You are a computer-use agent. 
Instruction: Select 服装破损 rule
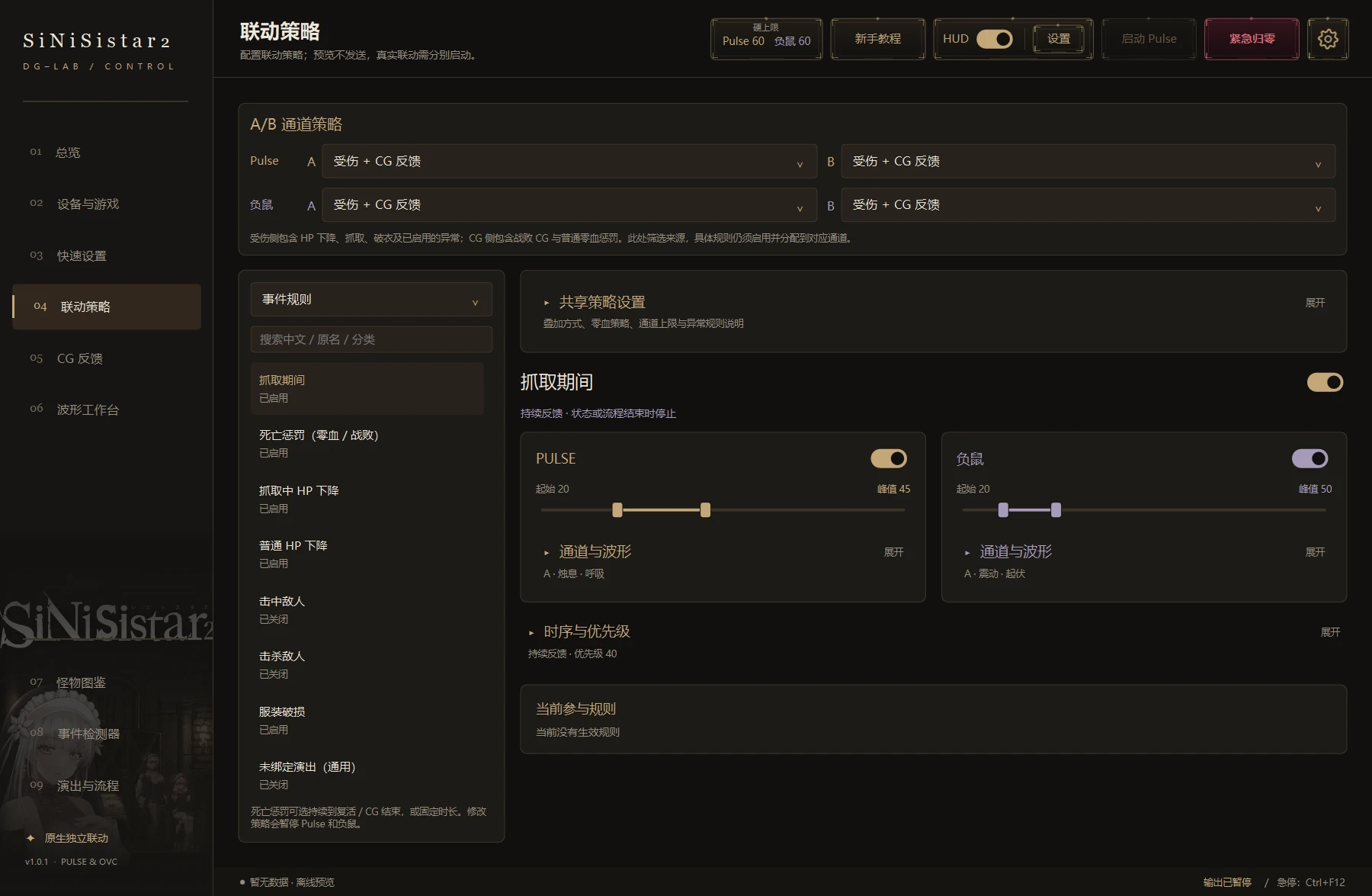pyautogui.click(x=367, y=720)
